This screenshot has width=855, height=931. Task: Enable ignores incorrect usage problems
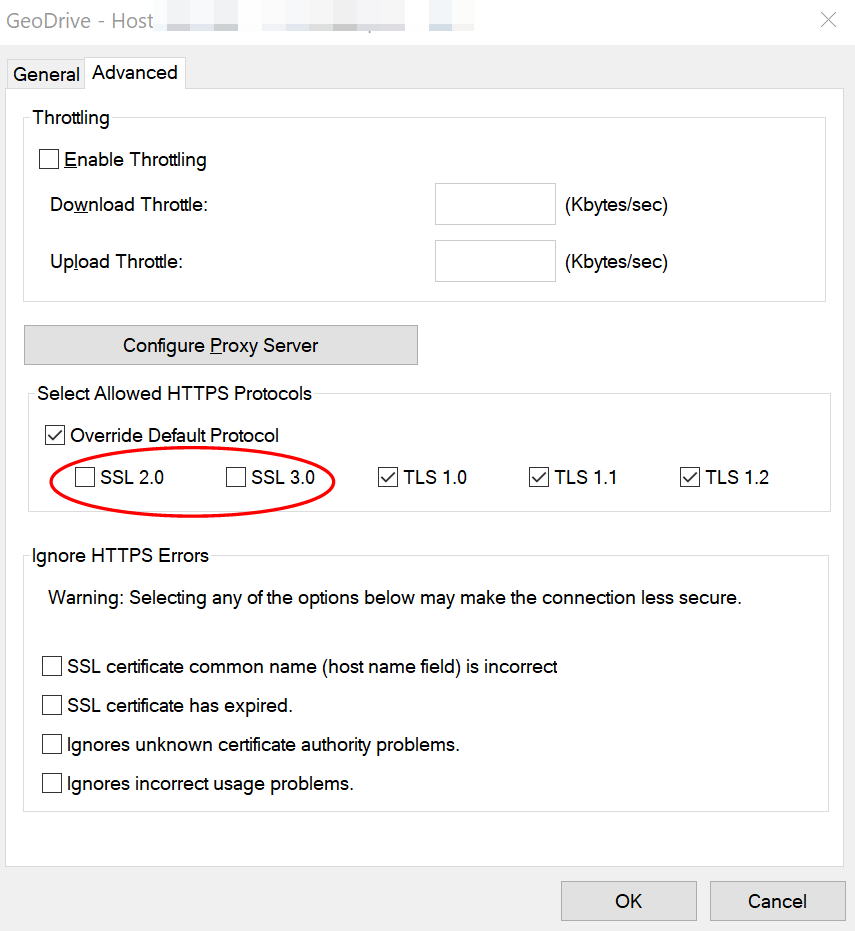52,783
